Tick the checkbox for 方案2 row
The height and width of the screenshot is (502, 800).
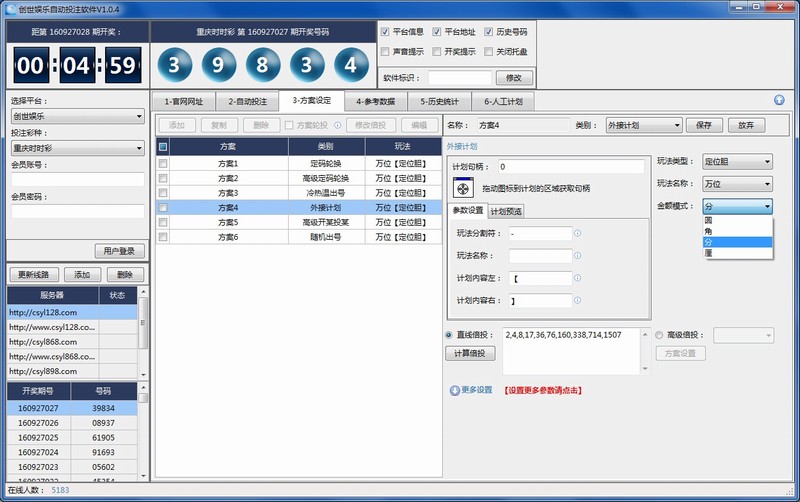point(163,178)
